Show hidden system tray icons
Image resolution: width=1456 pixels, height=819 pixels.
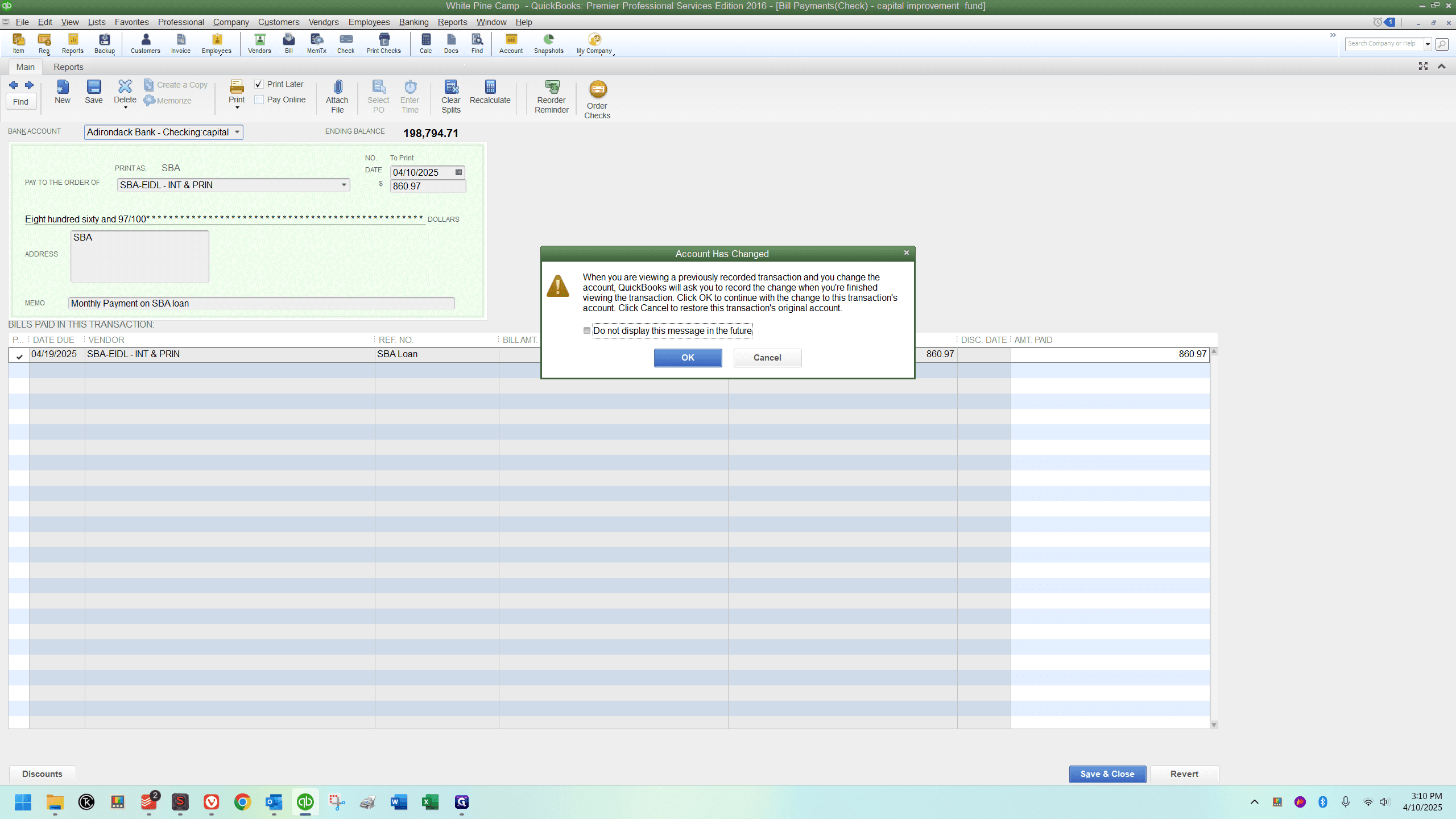1255,802
